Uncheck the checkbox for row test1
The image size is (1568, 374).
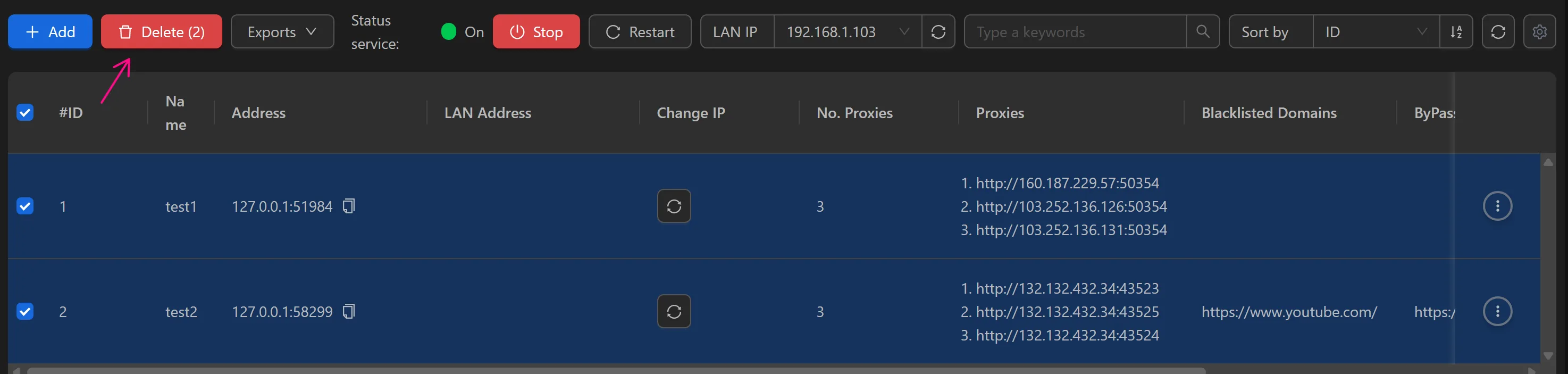click(x=25, y=206)
